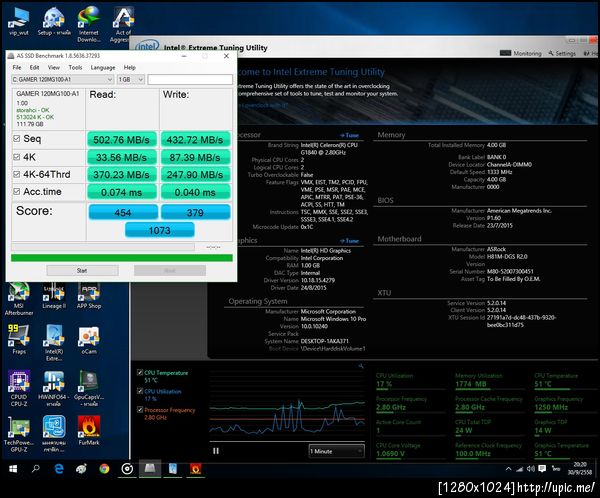
Task: Click the greyed Abort button
Action: coord(170,271)
